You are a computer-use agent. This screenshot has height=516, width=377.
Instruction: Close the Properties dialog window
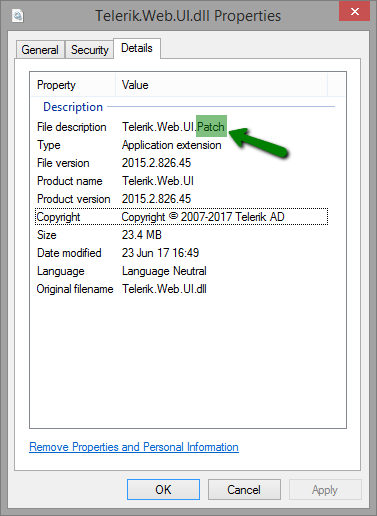[x=355, y=12]
